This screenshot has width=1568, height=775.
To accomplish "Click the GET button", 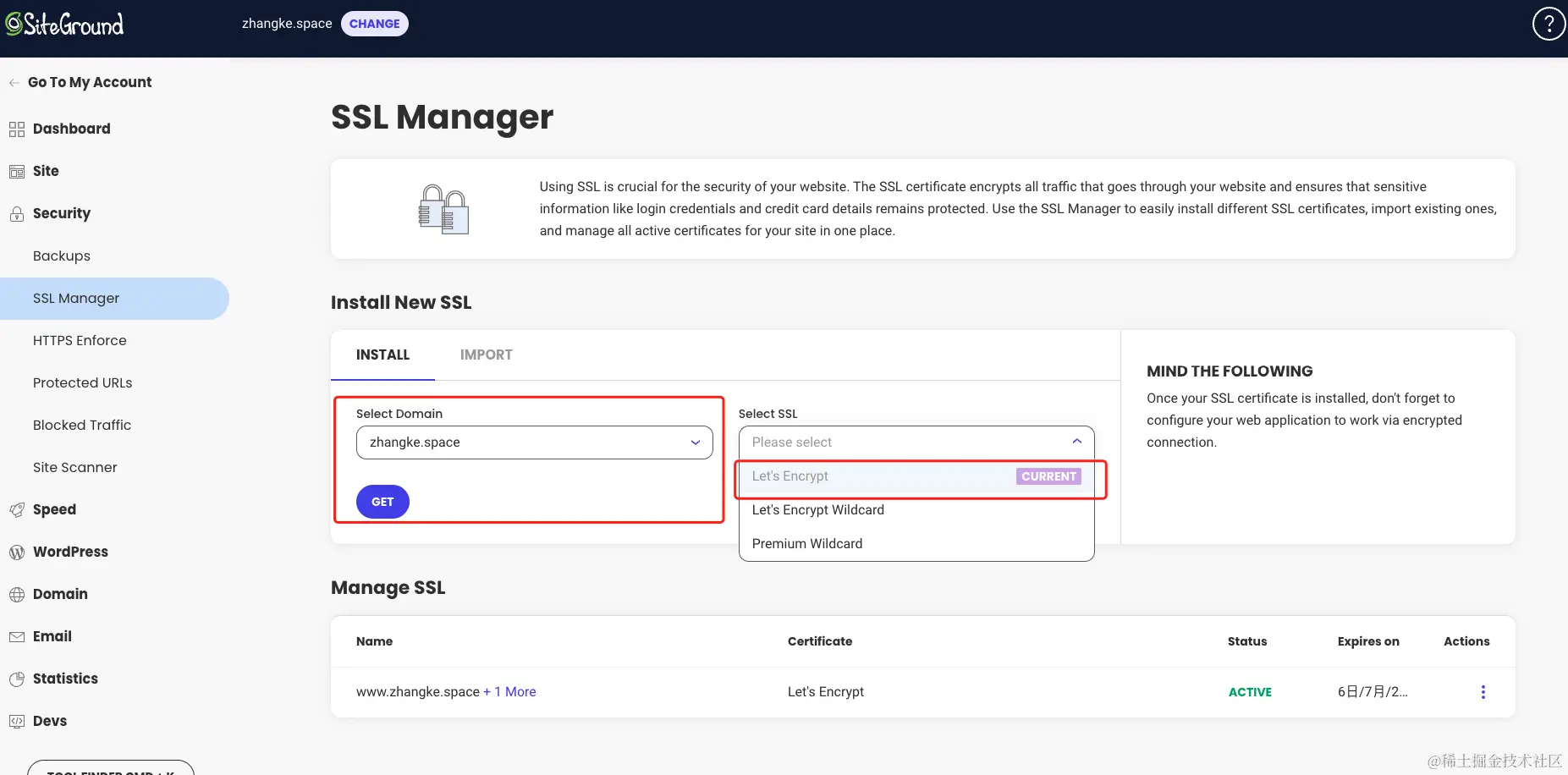I will pos(382,502).
